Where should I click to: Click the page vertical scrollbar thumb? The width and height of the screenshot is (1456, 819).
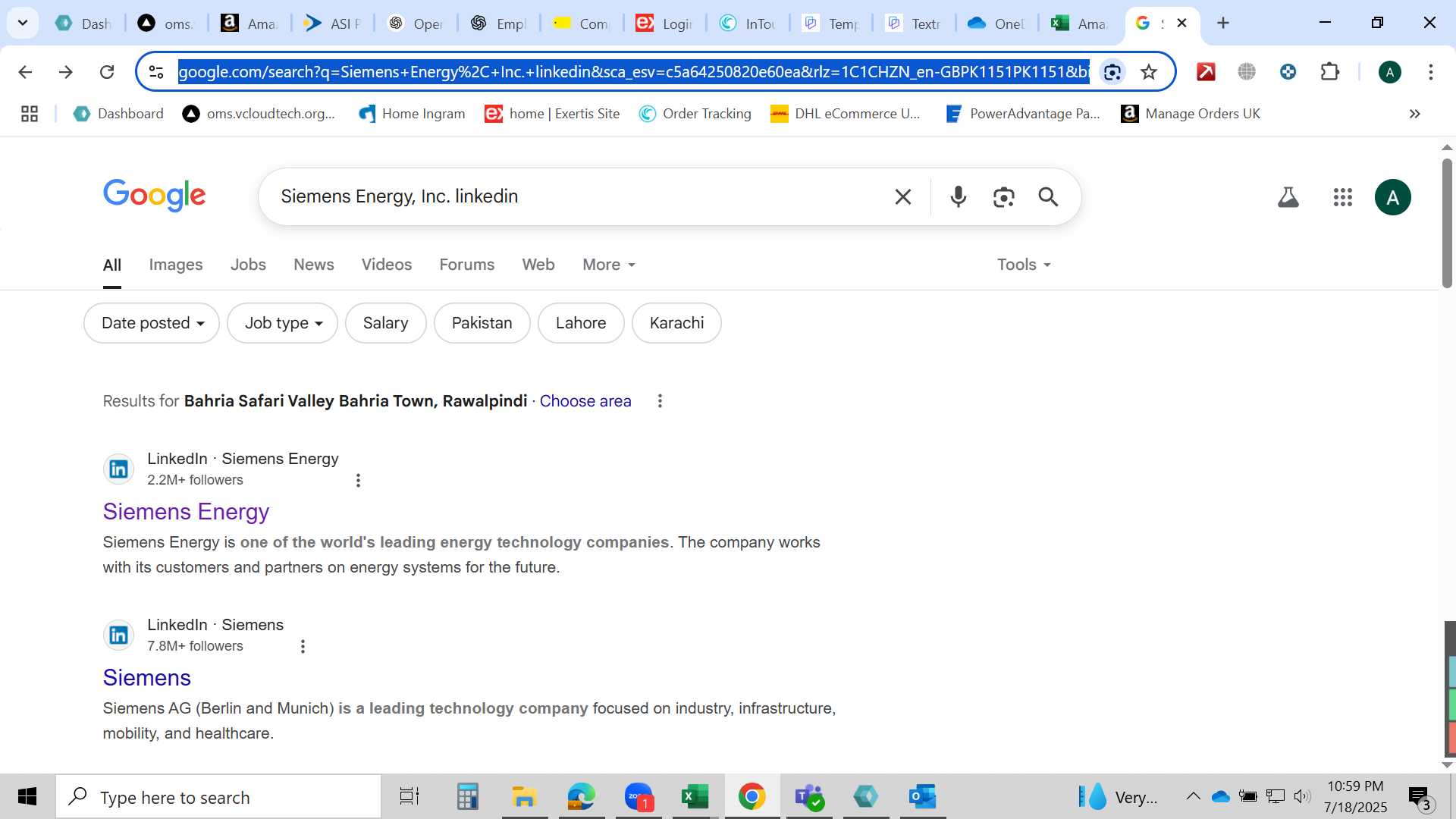pos(1447,224)
